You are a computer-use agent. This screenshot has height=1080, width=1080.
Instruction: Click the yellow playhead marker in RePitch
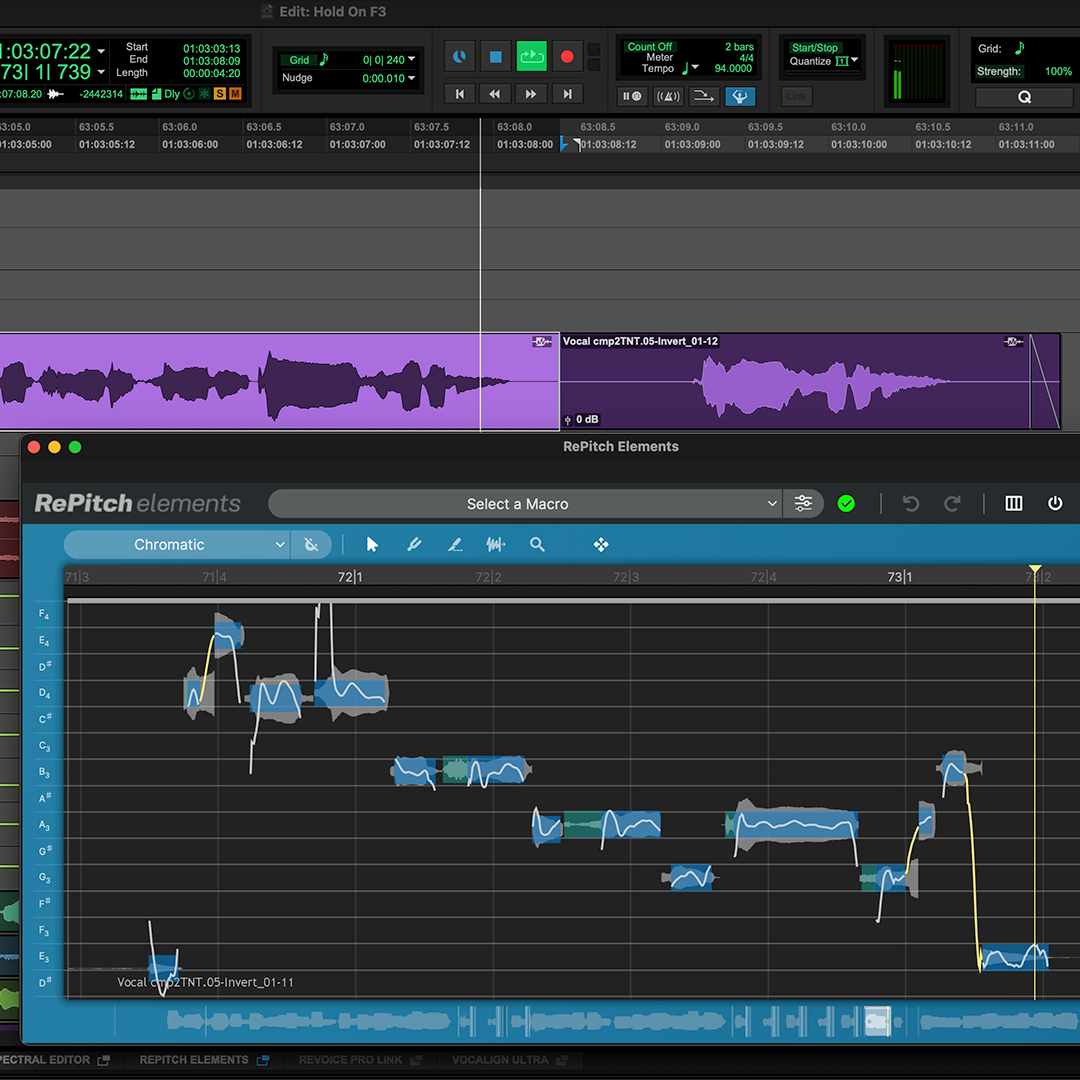click(x=1035, y=568)
